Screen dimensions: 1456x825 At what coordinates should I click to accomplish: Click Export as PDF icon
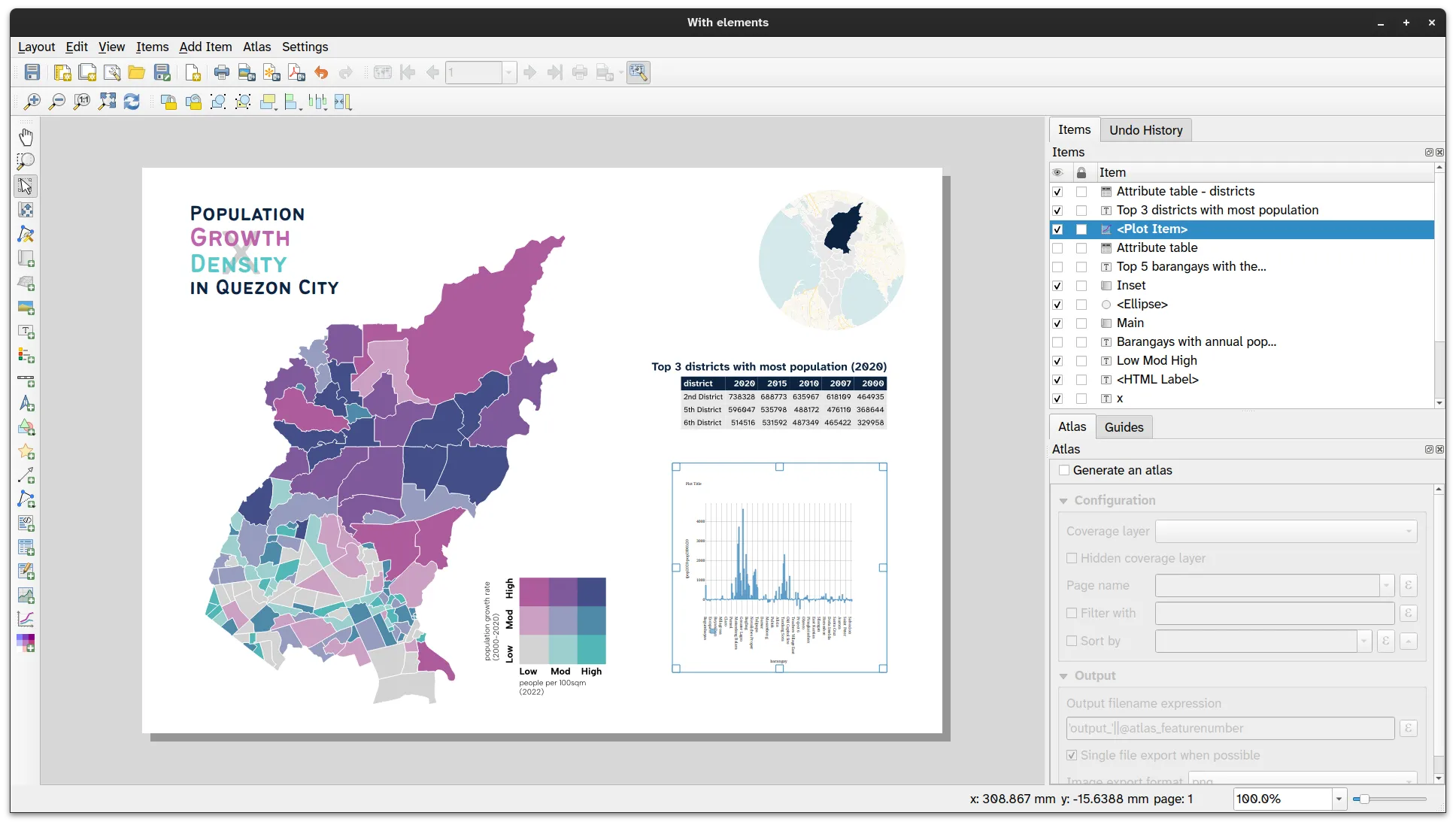click(x=296, y=72)
